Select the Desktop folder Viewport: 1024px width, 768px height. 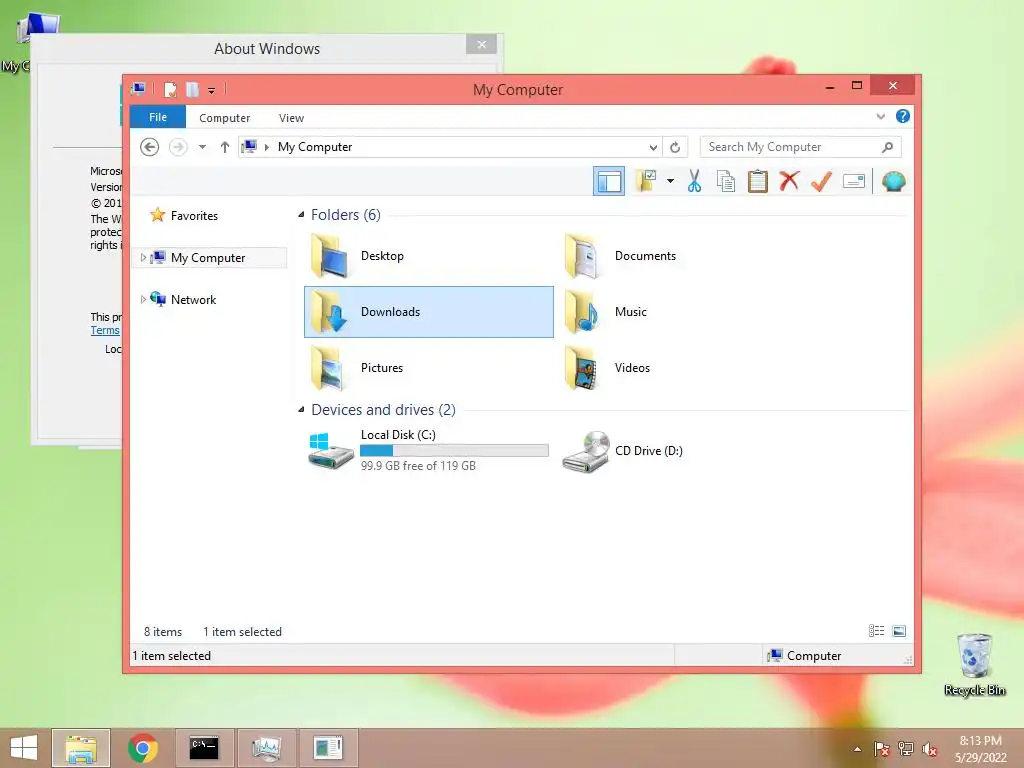pos(428,256)
